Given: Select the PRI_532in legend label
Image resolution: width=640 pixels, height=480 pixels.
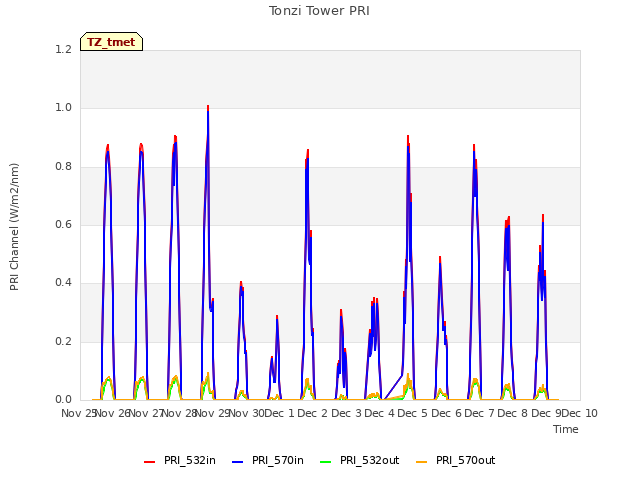Looking at the screenshot, I should tap(190, 460).
